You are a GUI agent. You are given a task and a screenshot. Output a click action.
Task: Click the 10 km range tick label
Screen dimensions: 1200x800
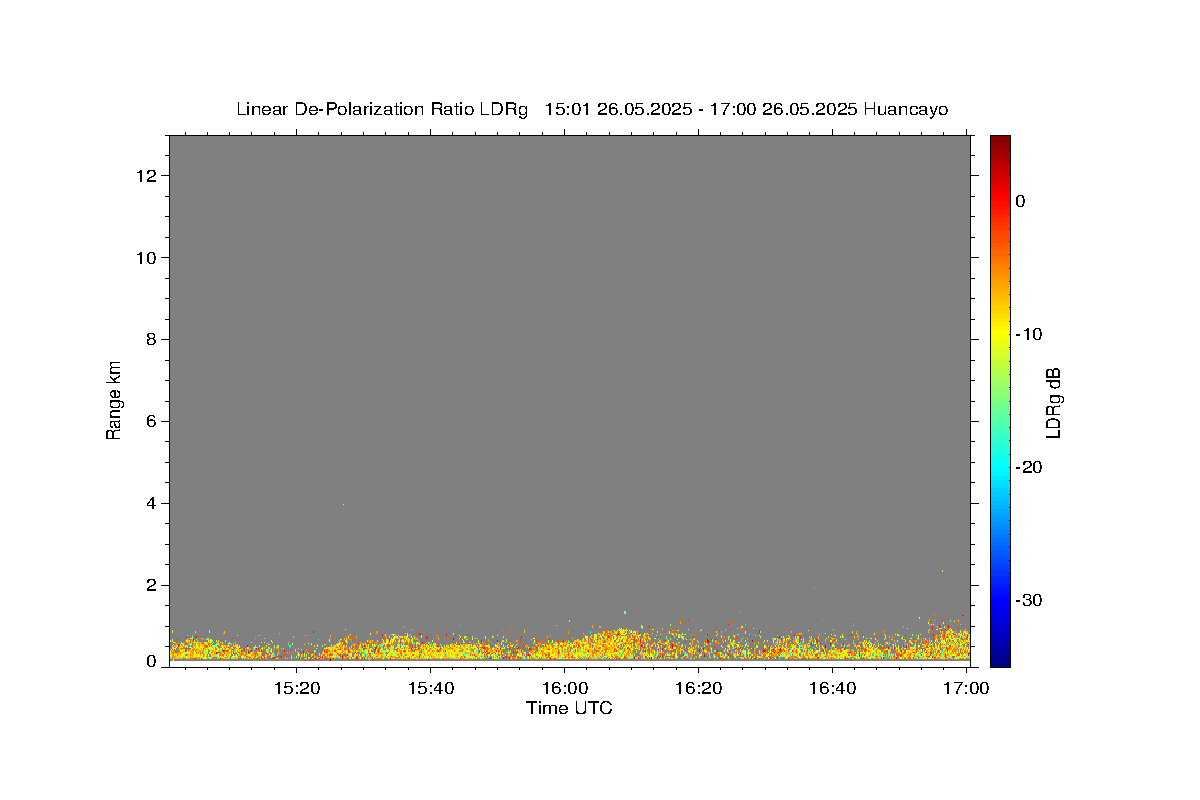pyautogui.click(x=148, y=258)
